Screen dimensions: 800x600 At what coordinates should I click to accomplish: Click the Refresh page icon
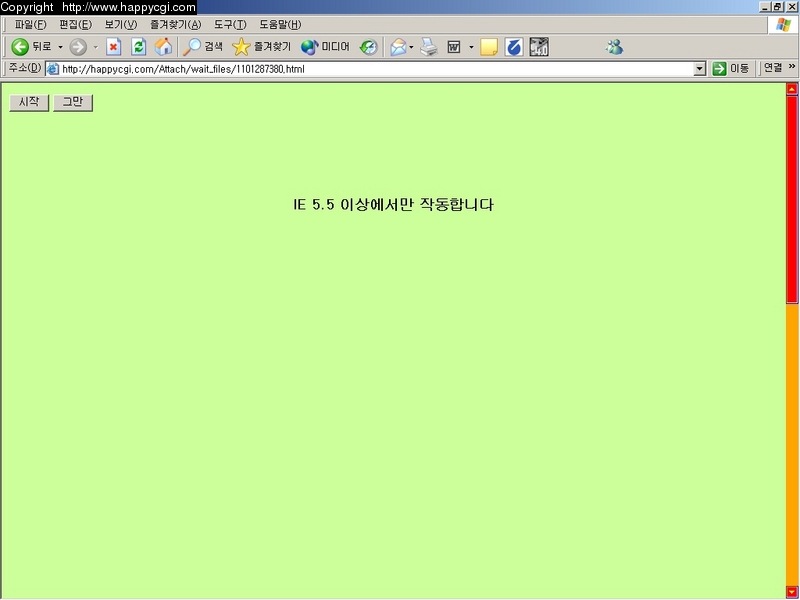point(138,47)
